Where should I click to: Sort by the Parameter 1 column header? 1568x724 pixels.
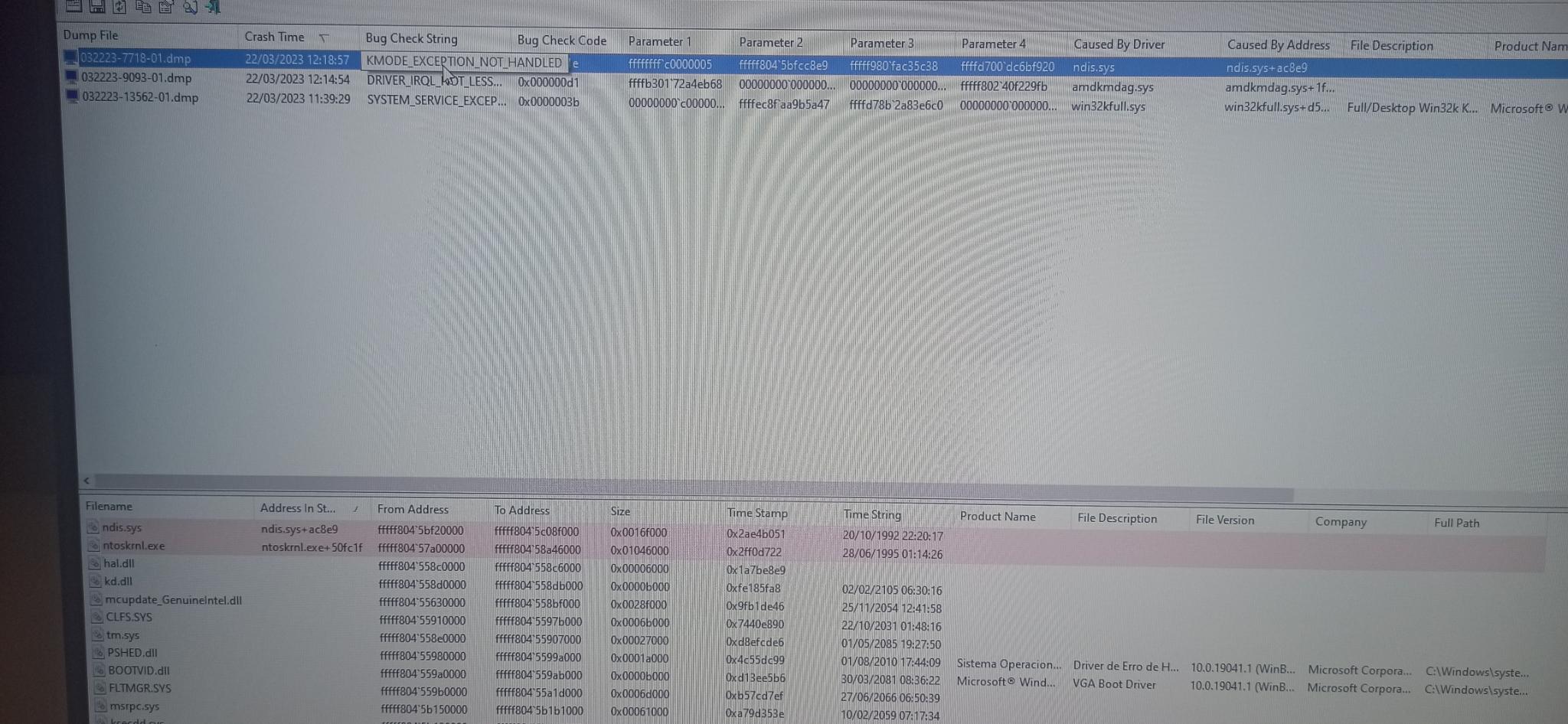point(659,41)
